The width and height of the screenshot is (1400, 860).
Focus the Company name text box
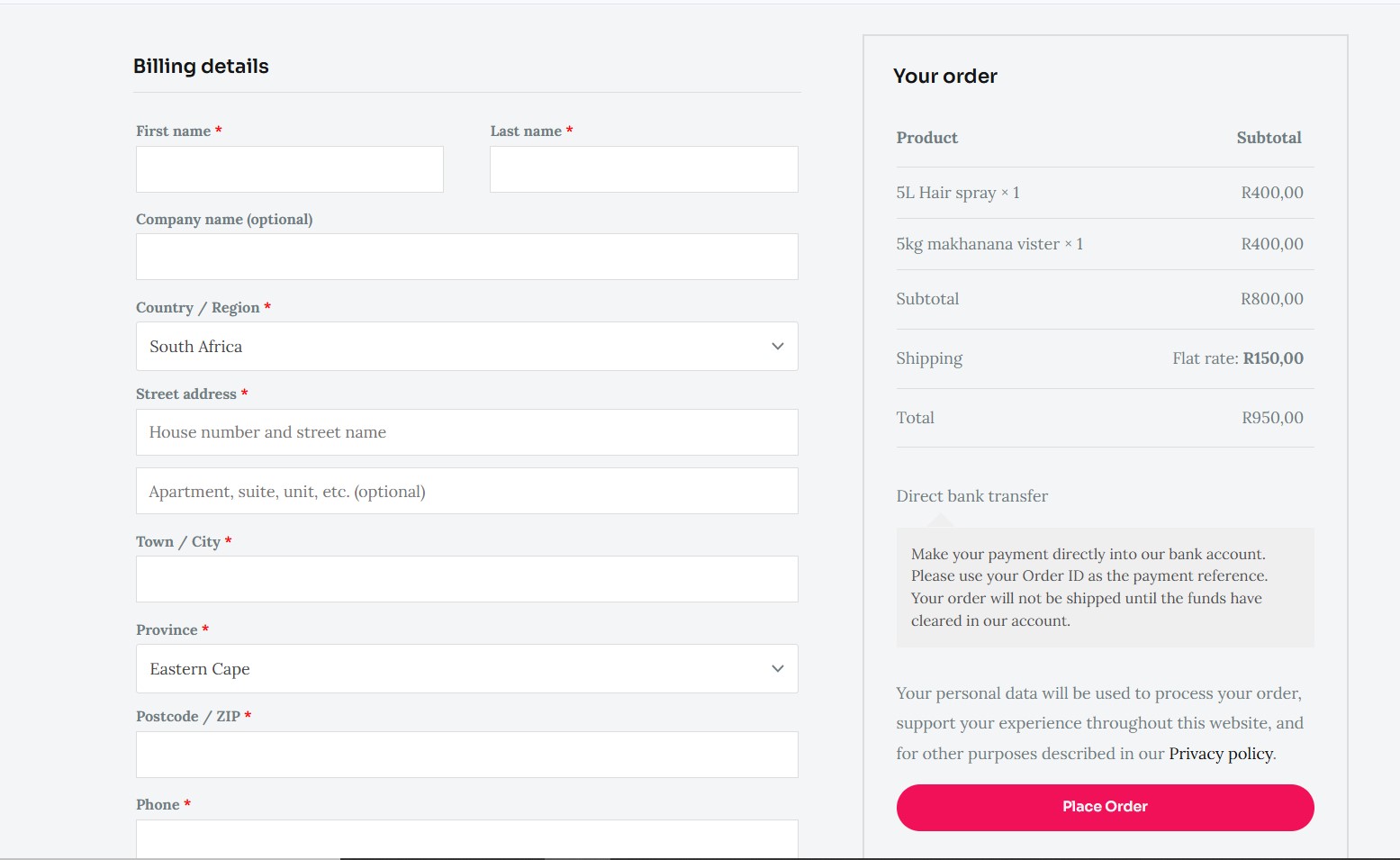coord(466,257)
